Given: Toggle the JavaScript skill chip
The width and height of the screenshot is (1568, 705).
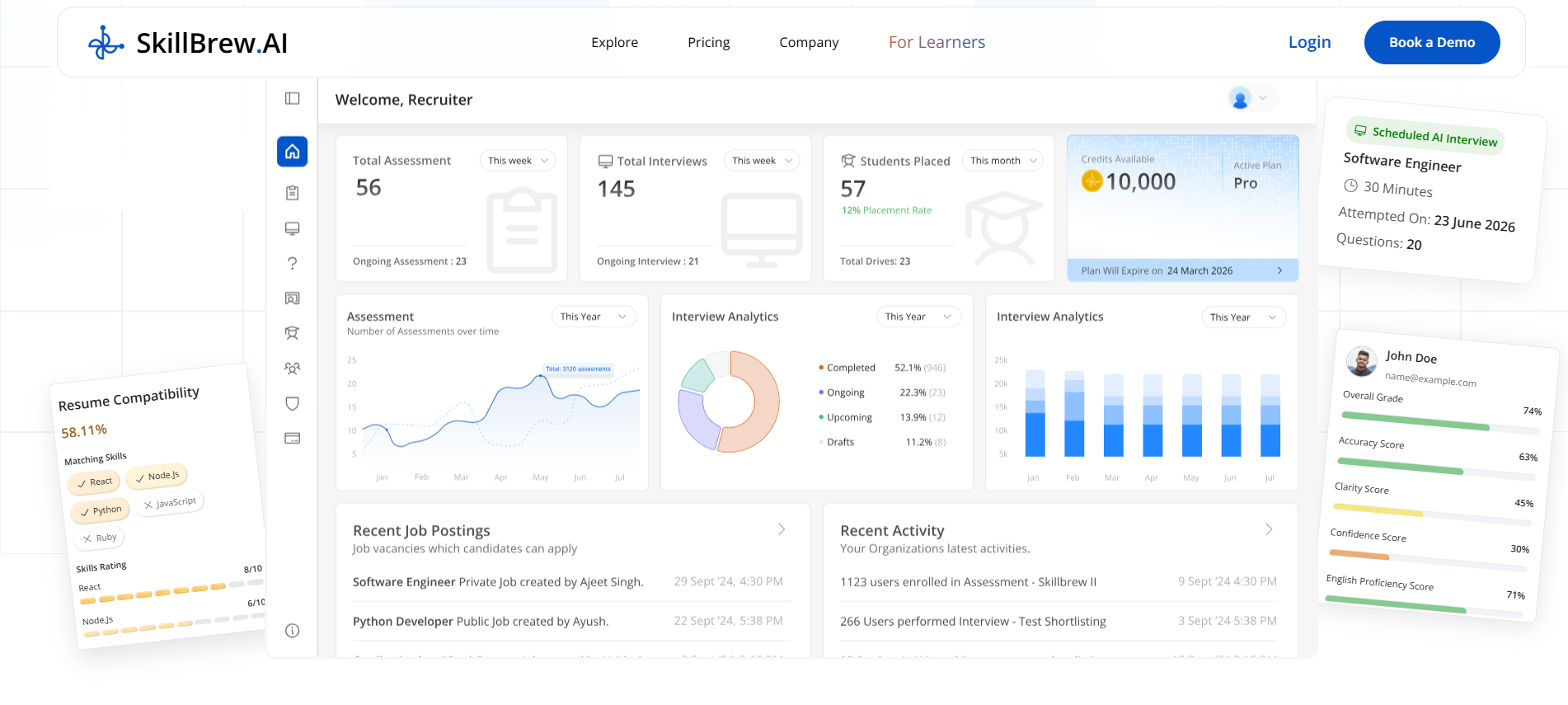Looking at the screenshot, I should pos(170,503).
